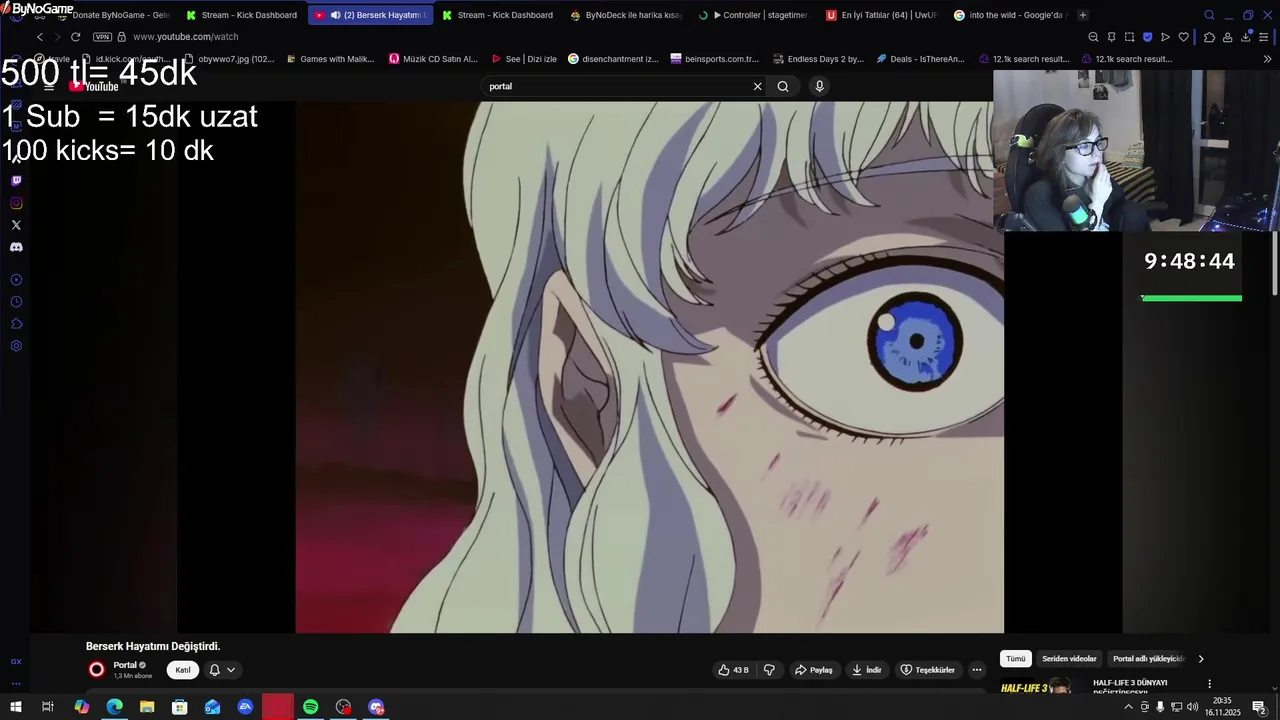Open browser easy setup menu icon

pyautogui.click(x=1265, y=37)
